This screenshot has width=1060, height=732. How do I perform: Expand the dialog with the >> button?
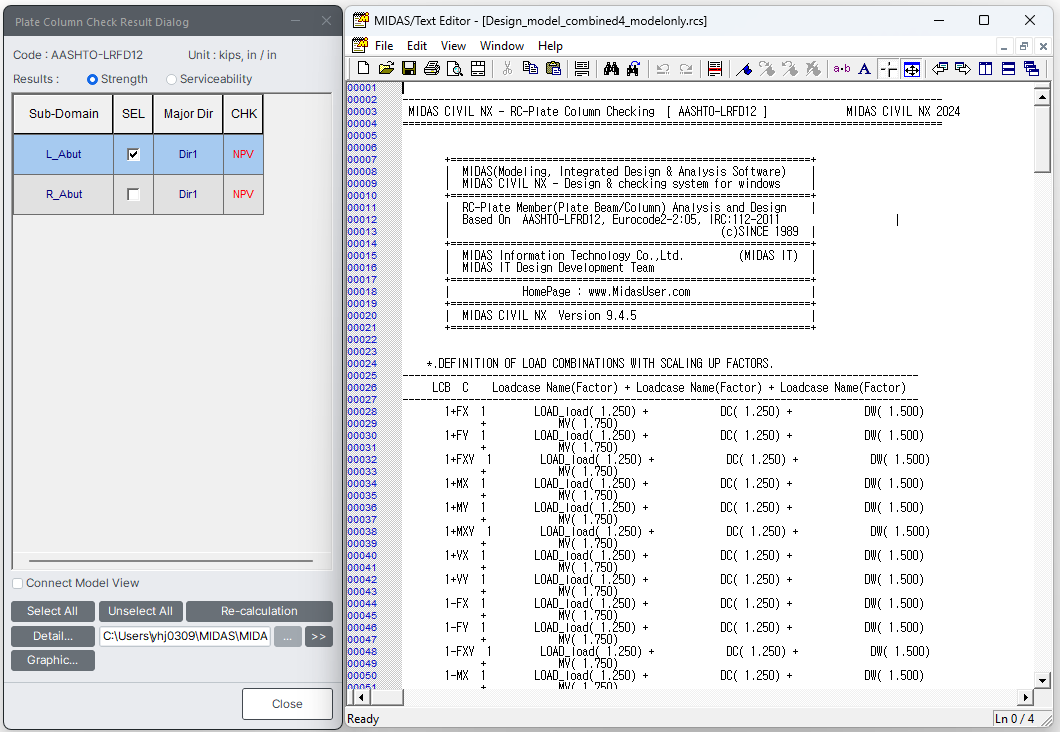(x=319, y=637)
